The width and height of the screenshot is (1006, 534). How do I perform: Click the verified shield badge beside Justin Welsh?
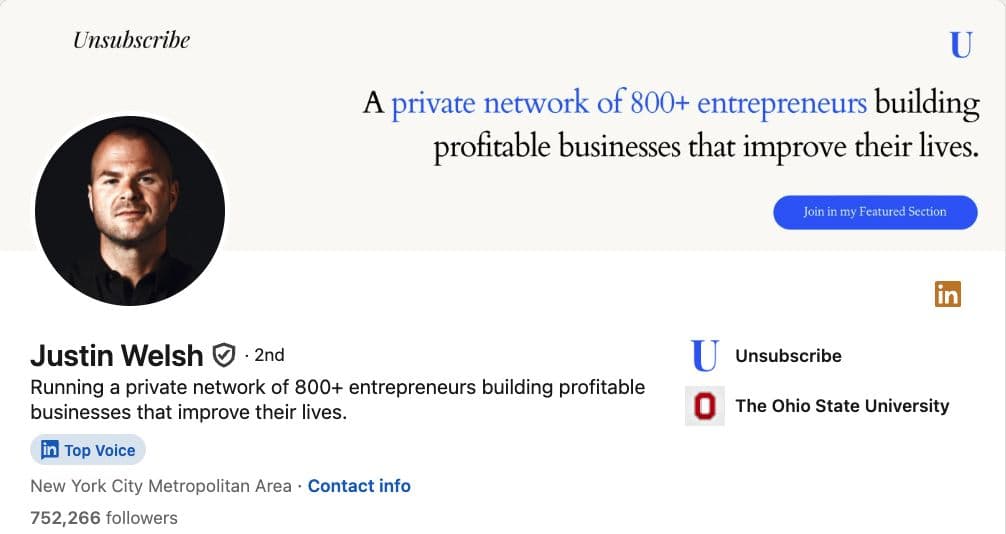(224, 355)
